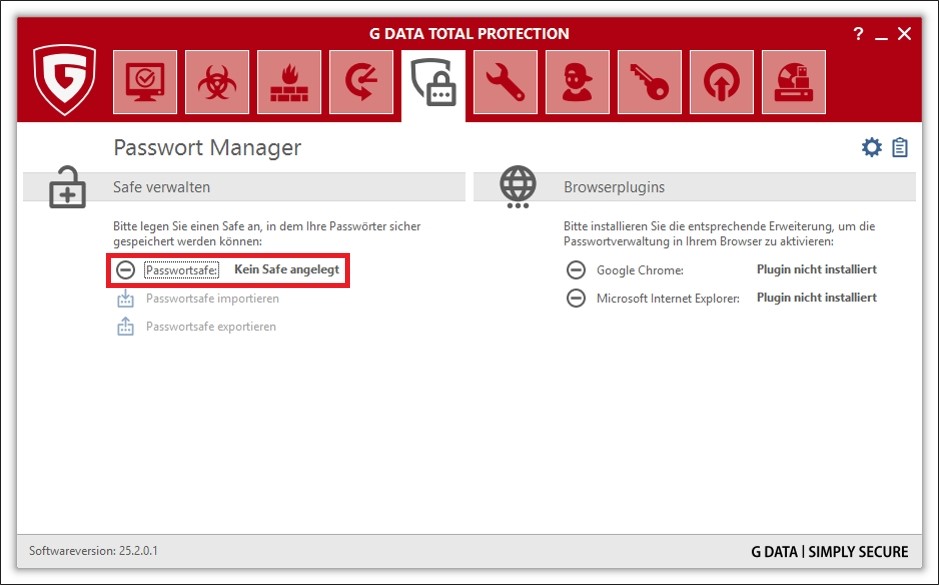Open the Security Center monitor tab

coord(145,82)
